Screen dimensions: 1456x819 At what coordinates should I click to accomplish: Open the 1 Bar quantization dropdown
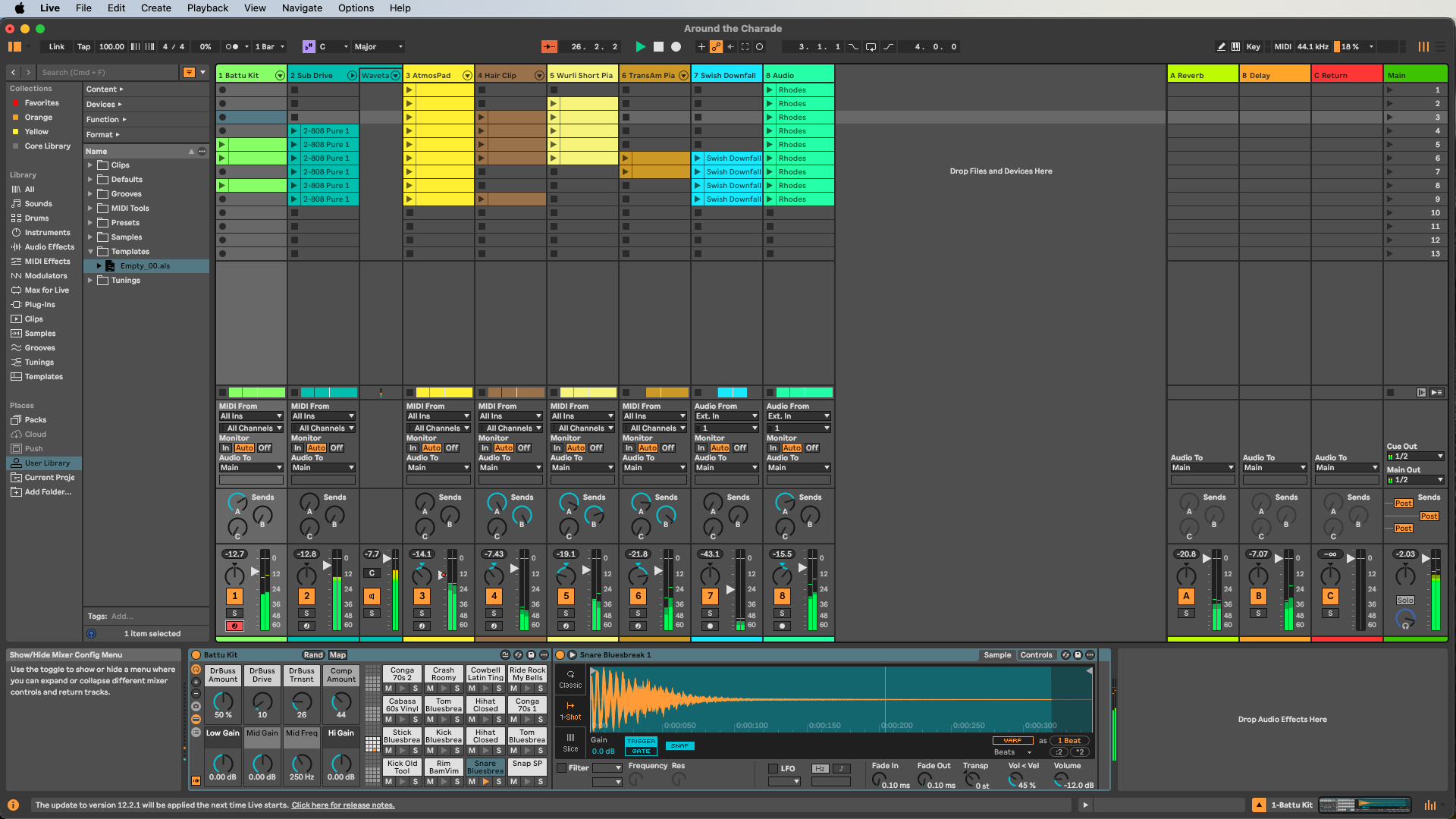click(x=270, y=47)
